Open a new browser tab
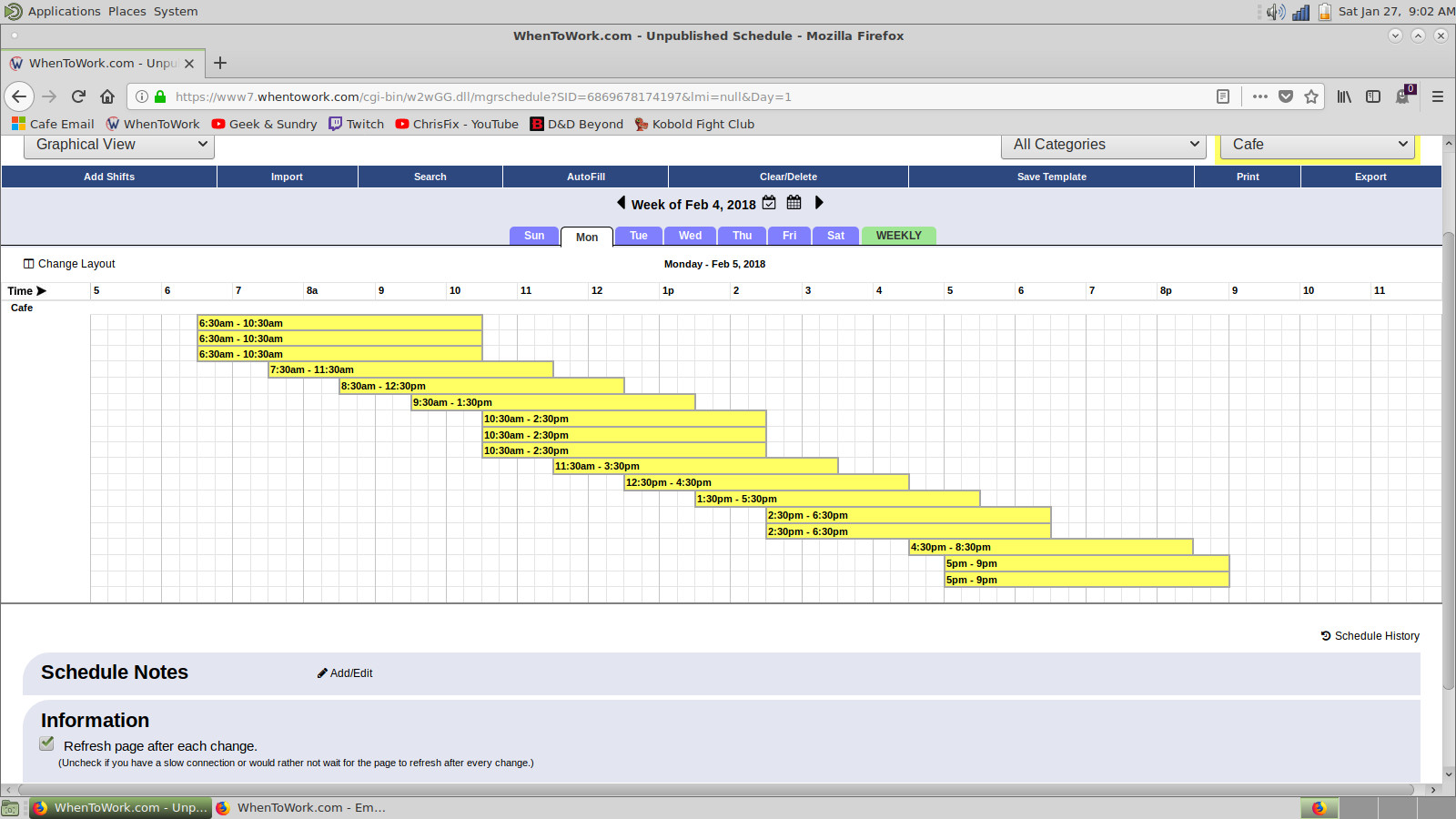Screen dimensions: 1456x819 click(220, 63)
